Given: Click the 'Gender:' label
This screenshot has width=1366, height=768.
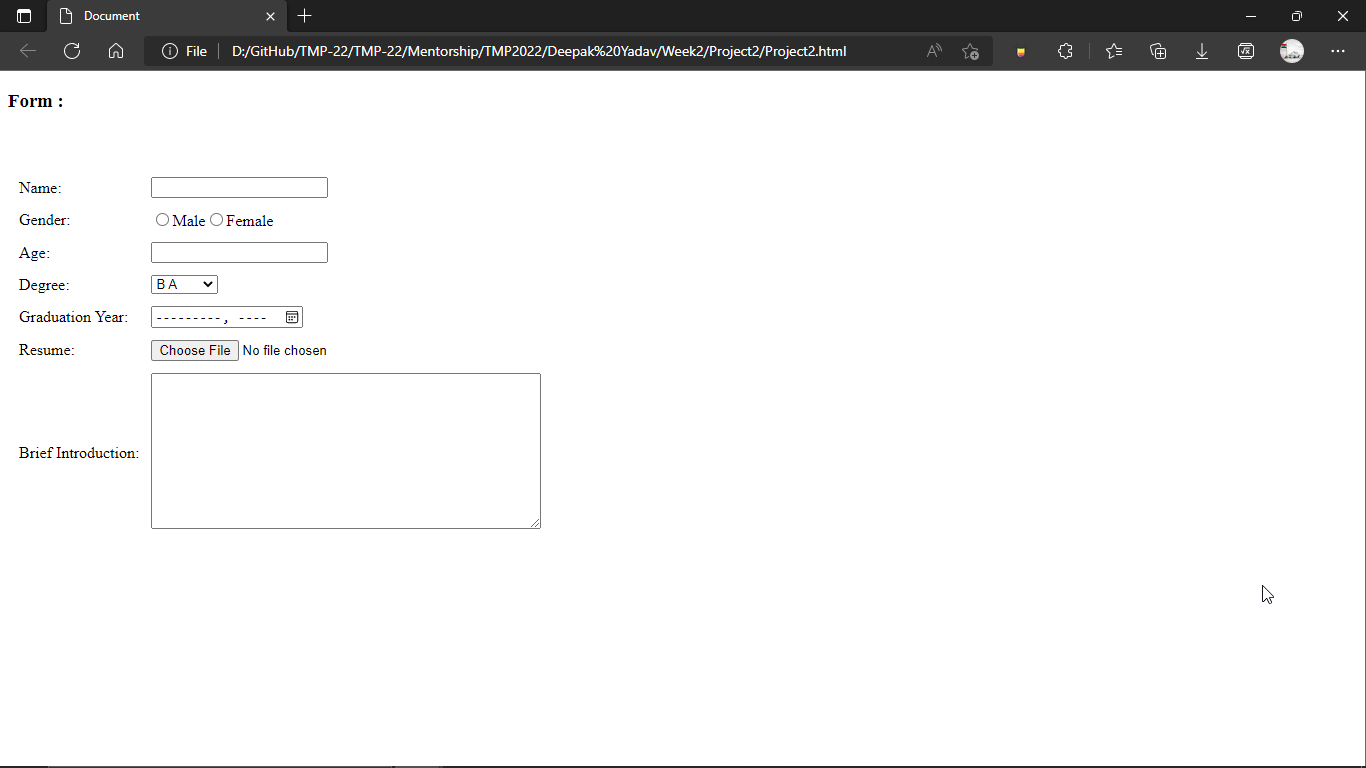Looking at the screenshot, I should (45, 220).
